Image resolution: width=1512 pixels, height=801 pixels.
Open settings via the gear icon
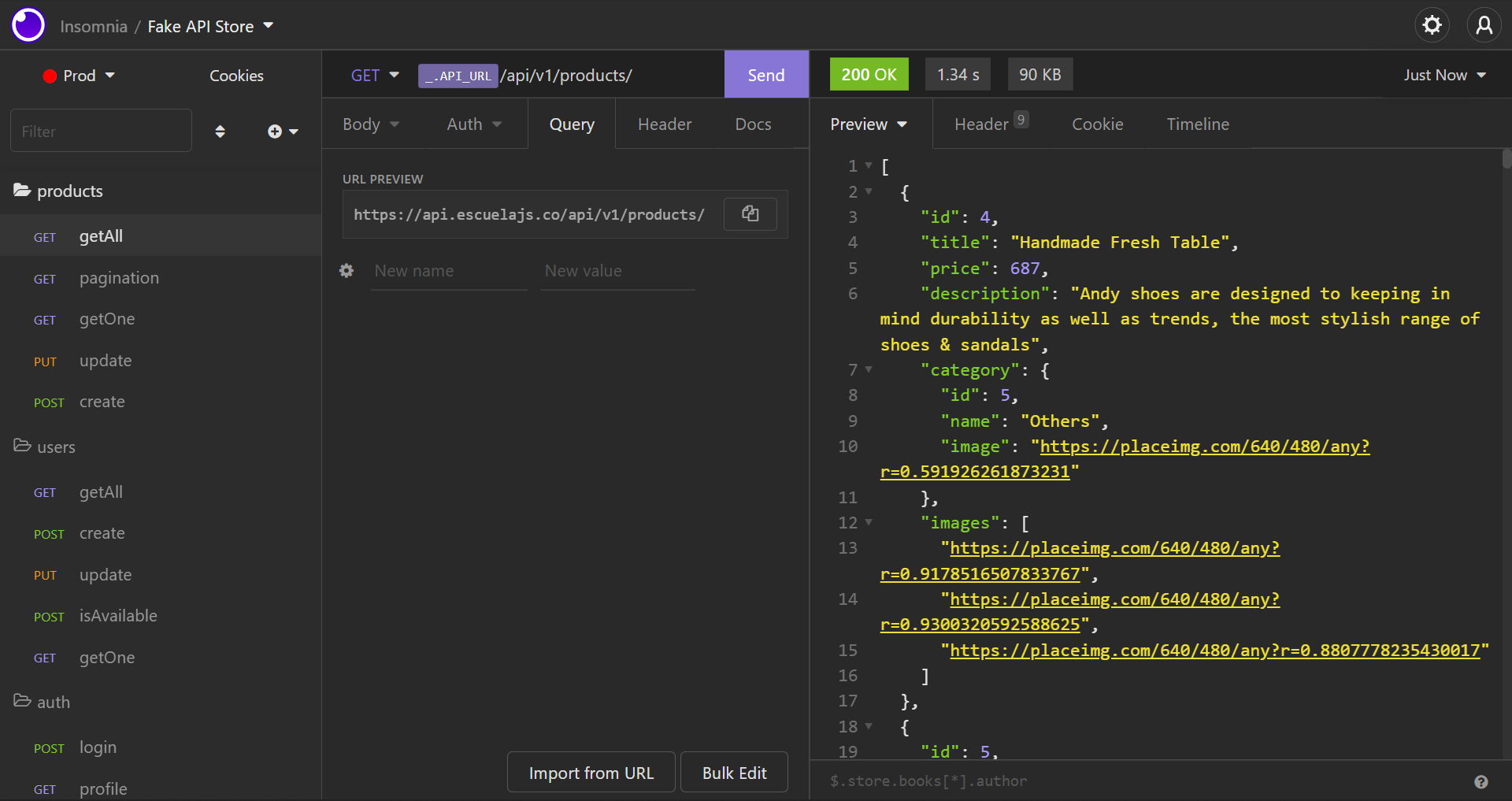(1432, 25)
